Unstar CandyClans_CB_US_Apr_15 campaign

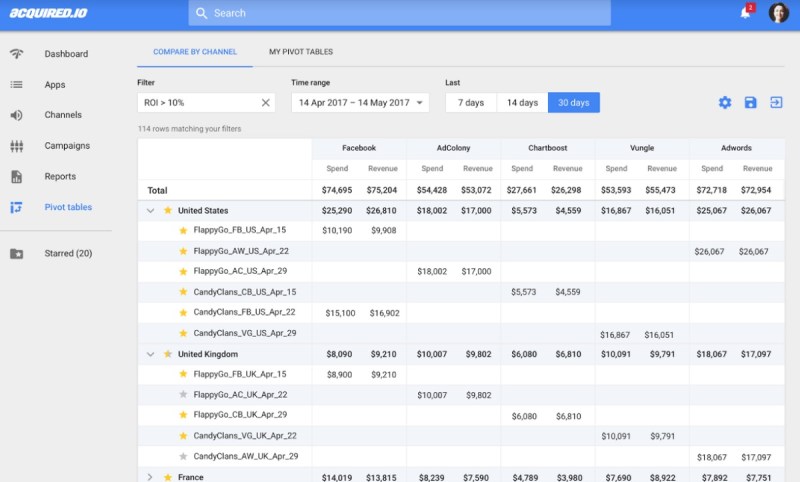click(183, 292)
